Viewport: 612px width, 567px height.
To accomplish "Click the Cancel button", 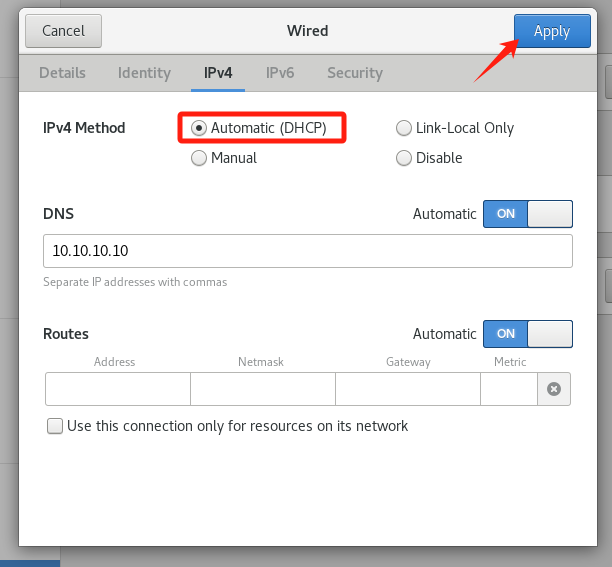I will pyautogui.click(x=63, y=31).
